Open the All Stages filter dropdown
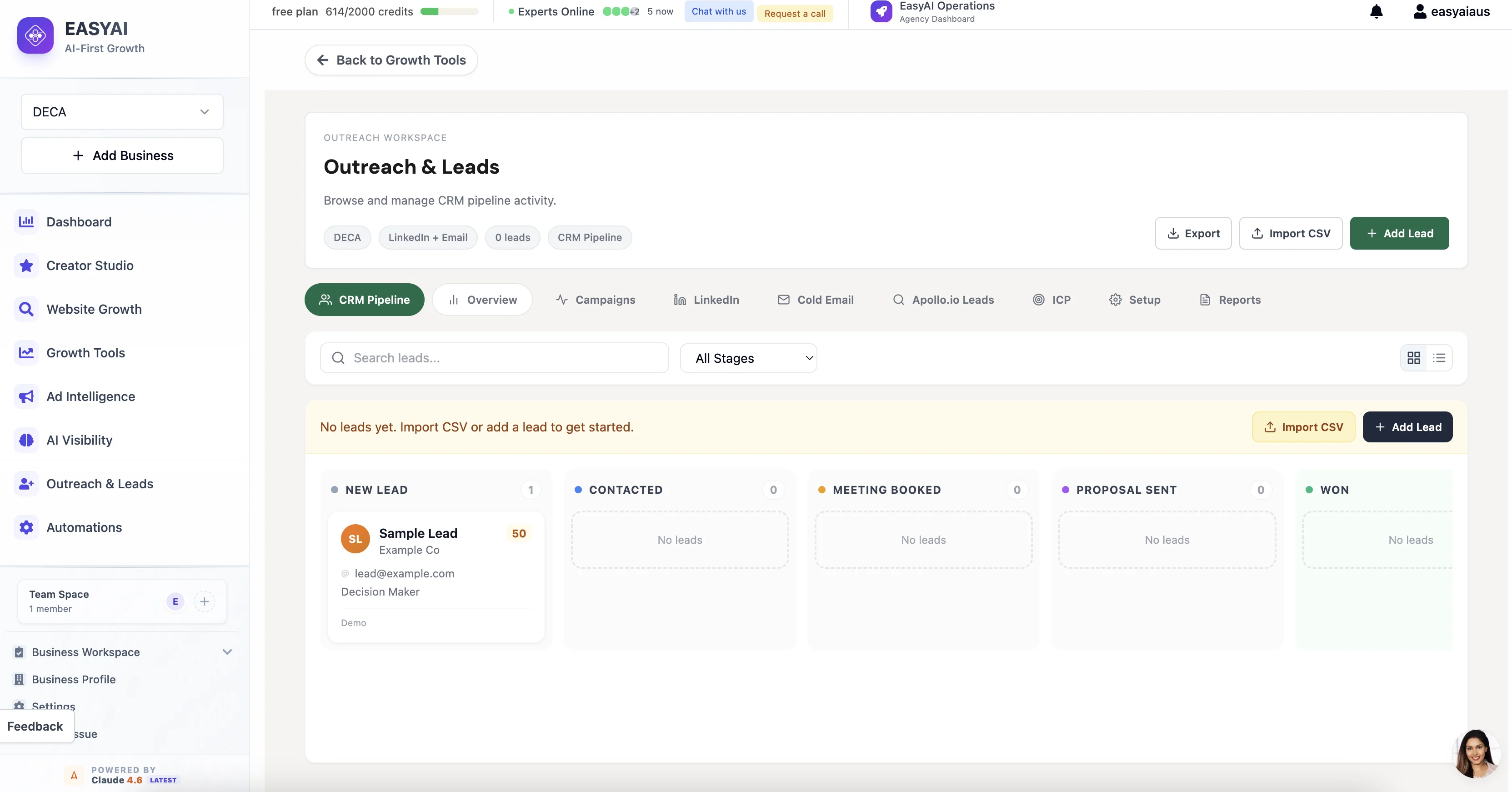 point(748,358)
